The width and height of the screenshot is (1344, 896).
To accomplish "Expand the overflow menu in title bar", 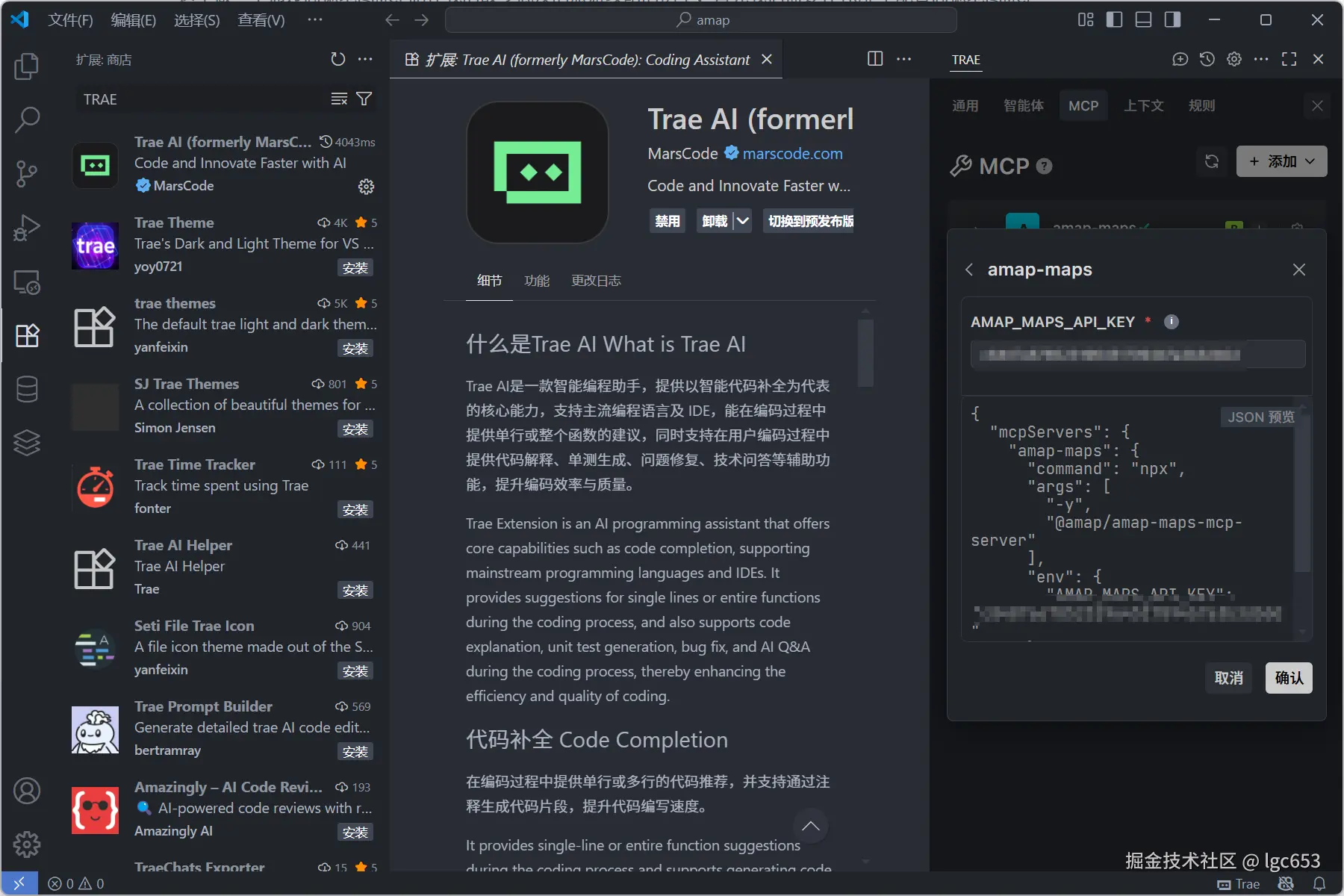I will [315, 20].
